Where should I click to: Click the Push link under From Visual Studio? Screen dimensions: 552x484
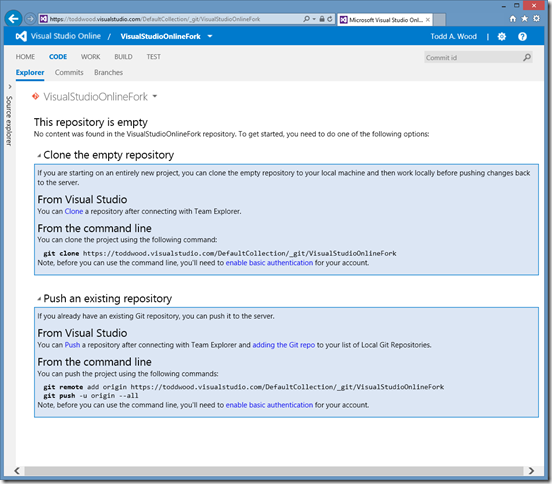point(72,345)
